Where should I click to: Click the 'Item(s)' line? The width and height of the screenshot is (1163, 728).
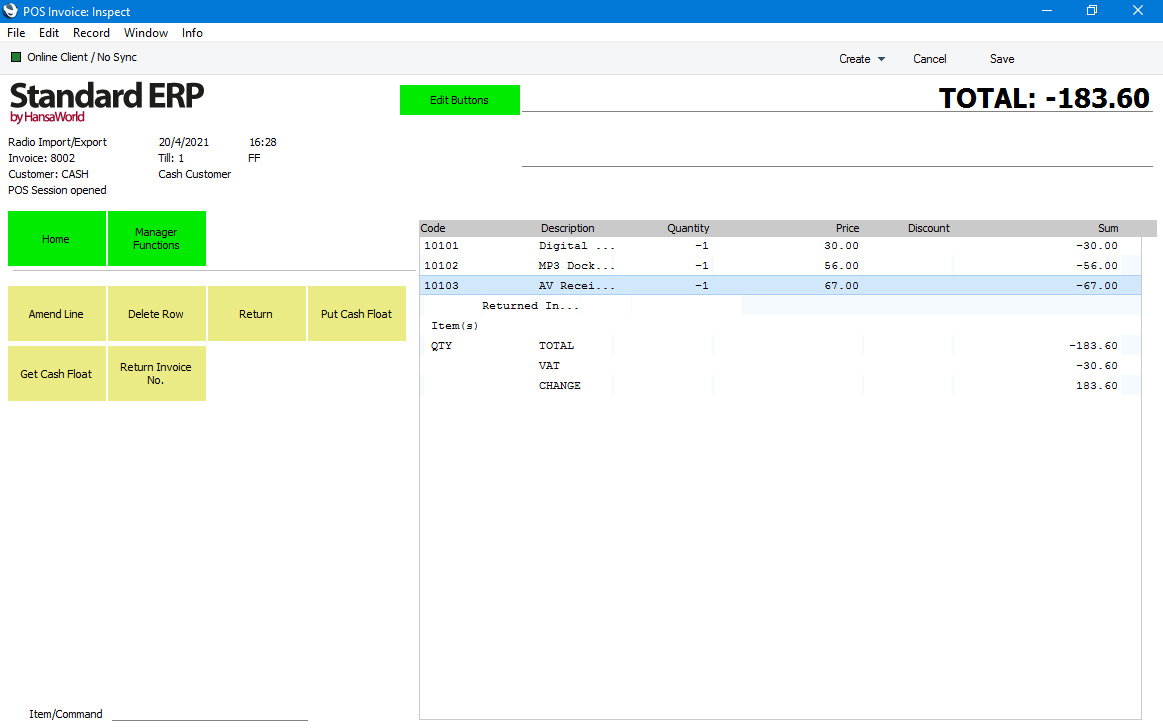coord(455,325)
